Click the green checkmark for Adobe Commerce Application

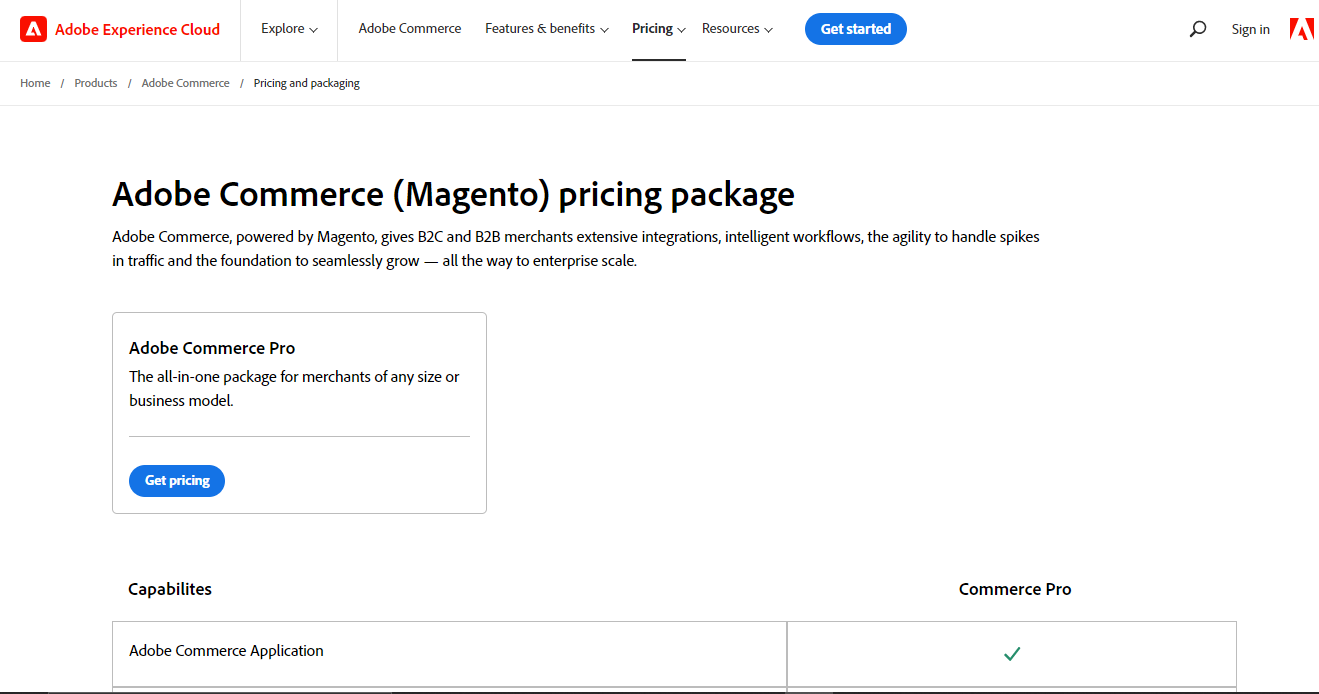point(1011,654)
